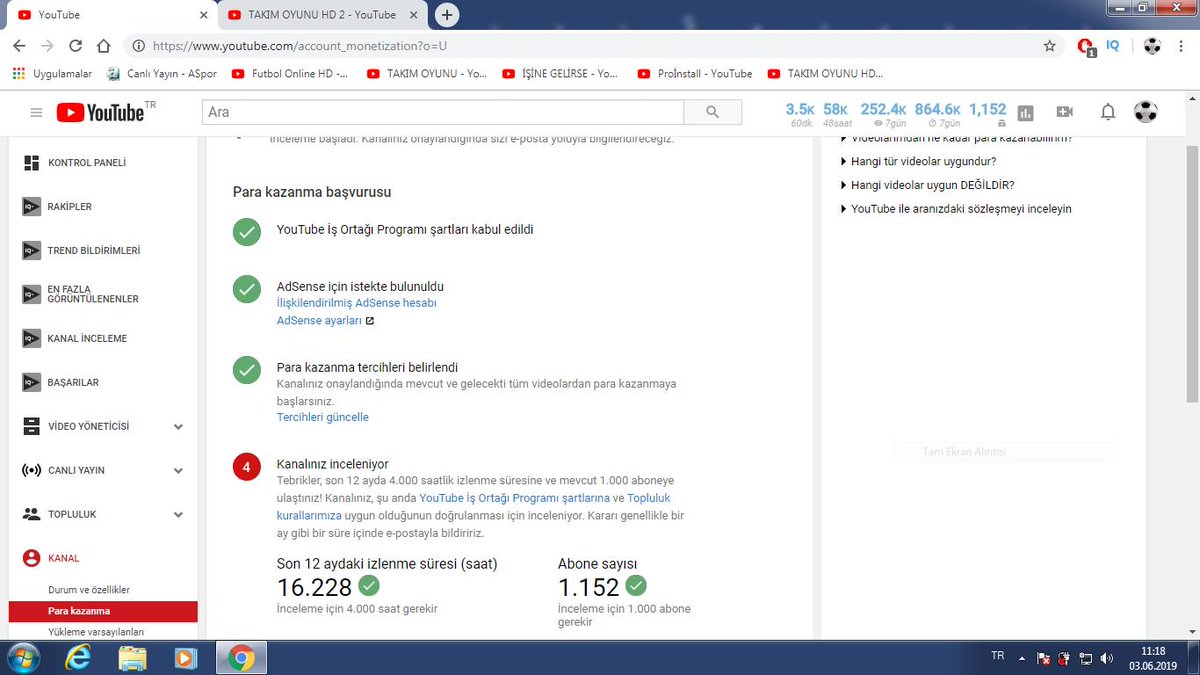This screenshot has width=1200, height=675.
Task: Open the Windows Start button
Action: tap(21, 658)
